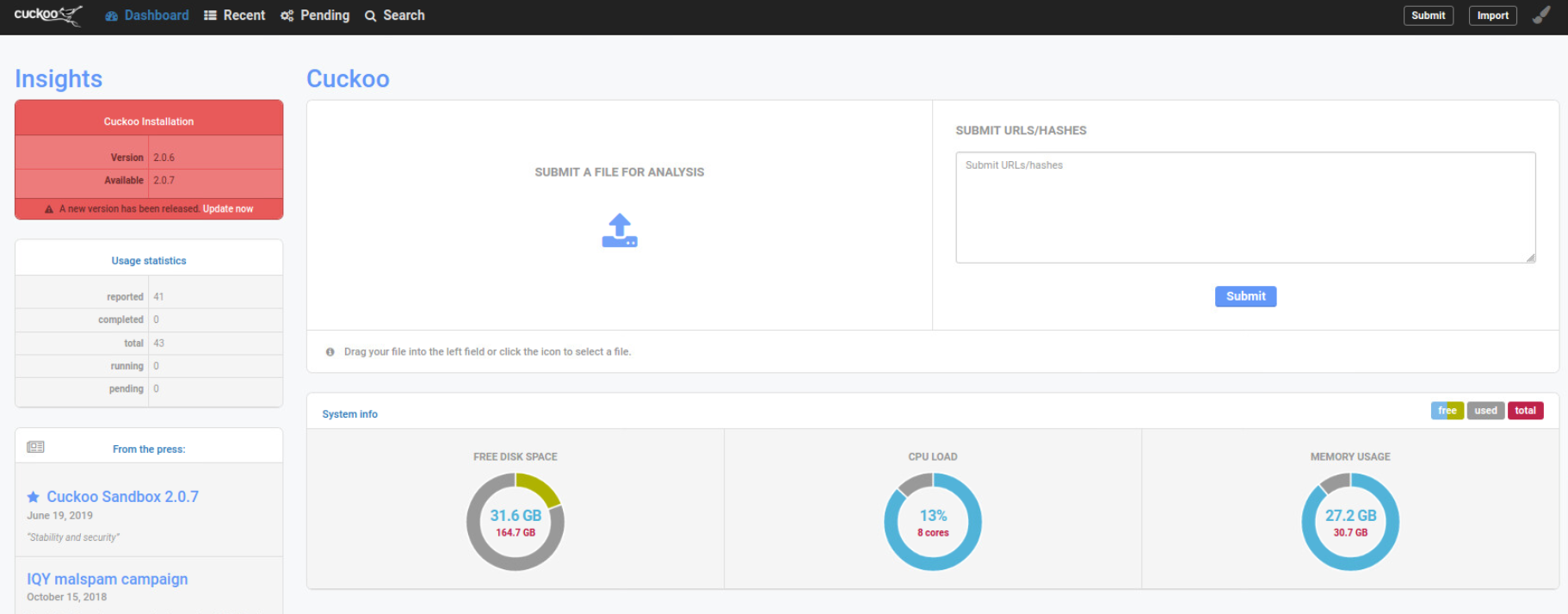The image size is (1568, 614).
Task: Click the CPU load donut chart
Action: [x=933, y=522]
